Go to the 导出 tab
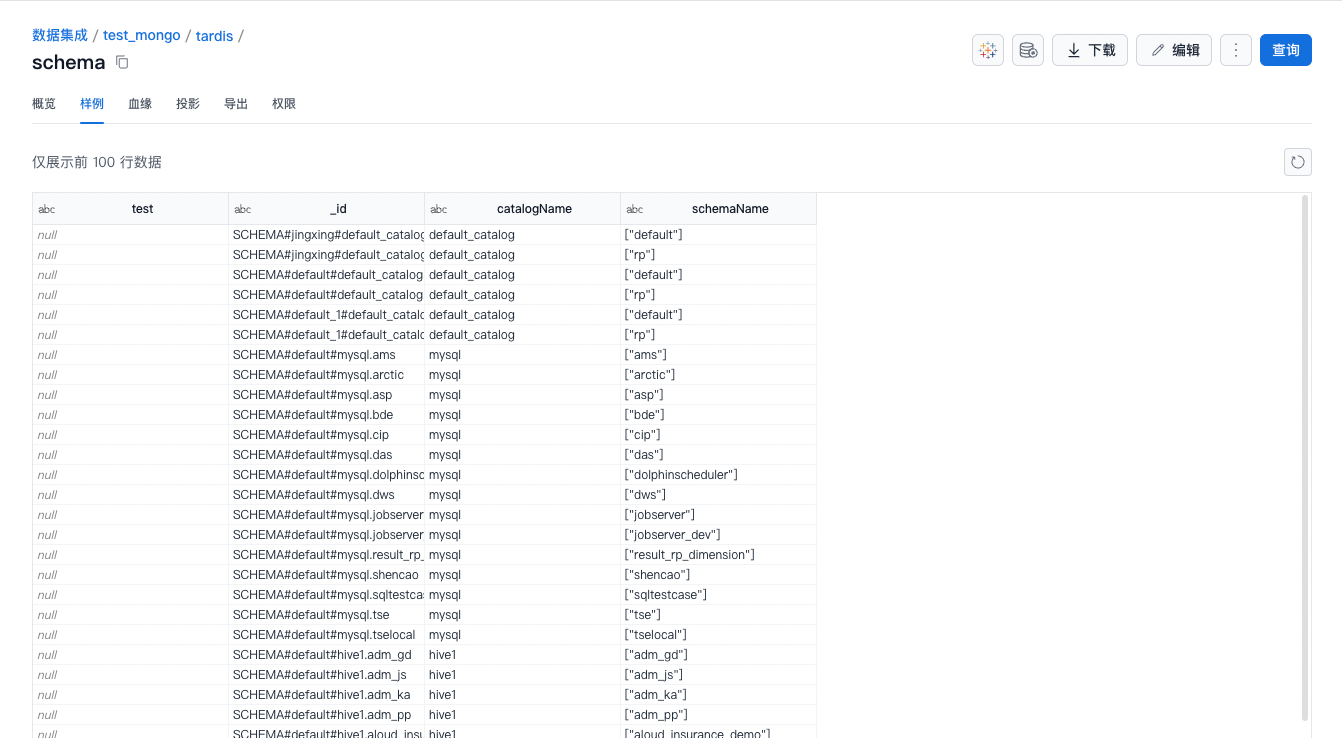Screen dimensions: 1342x738 click(236, 104)
